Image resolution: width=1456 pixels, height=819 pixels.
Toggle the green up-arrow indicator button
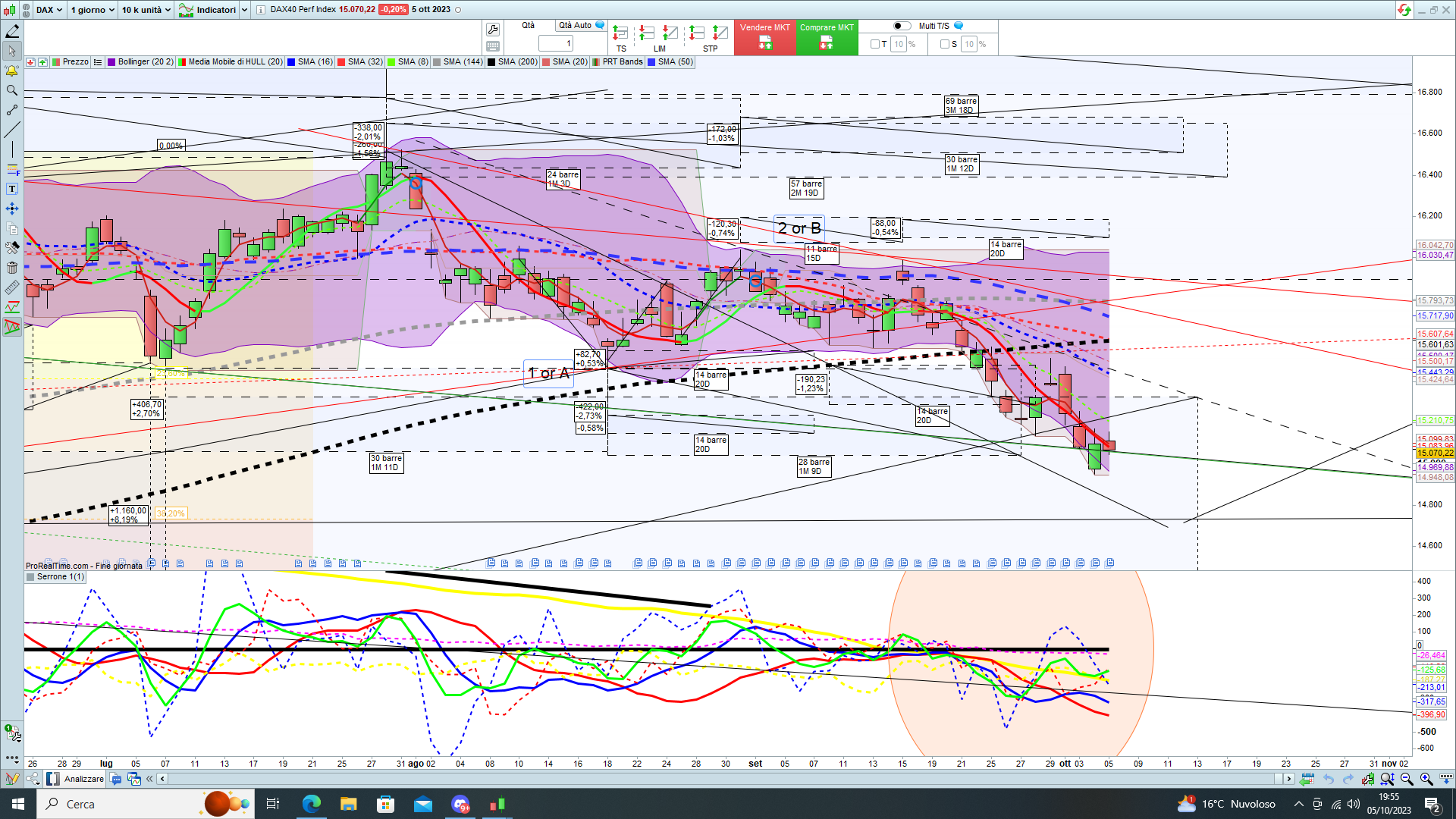(42, 62)
